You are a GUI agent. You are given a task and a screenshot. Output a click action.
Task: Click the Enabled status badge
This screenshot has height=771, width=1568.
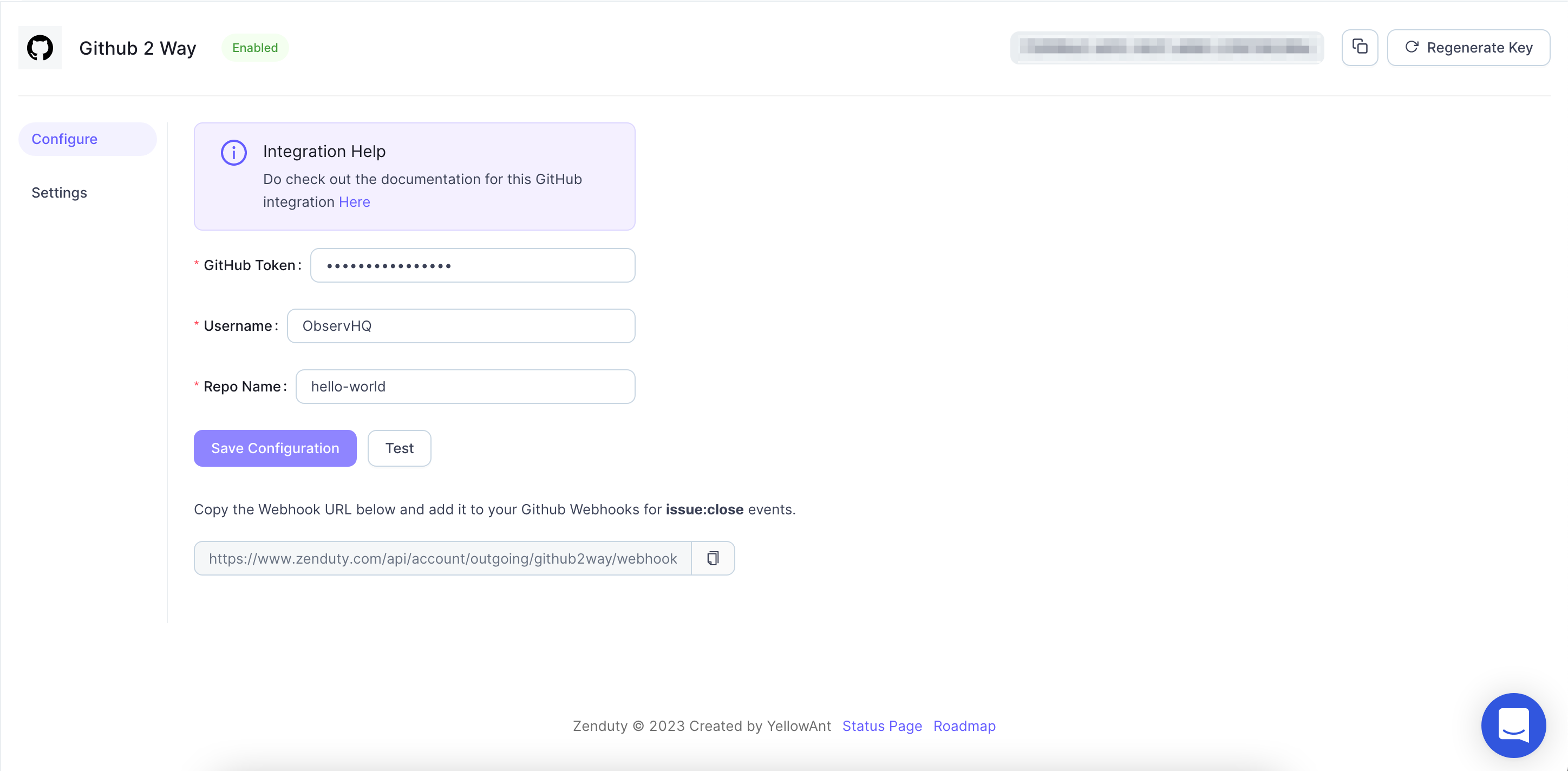[254, 48]
